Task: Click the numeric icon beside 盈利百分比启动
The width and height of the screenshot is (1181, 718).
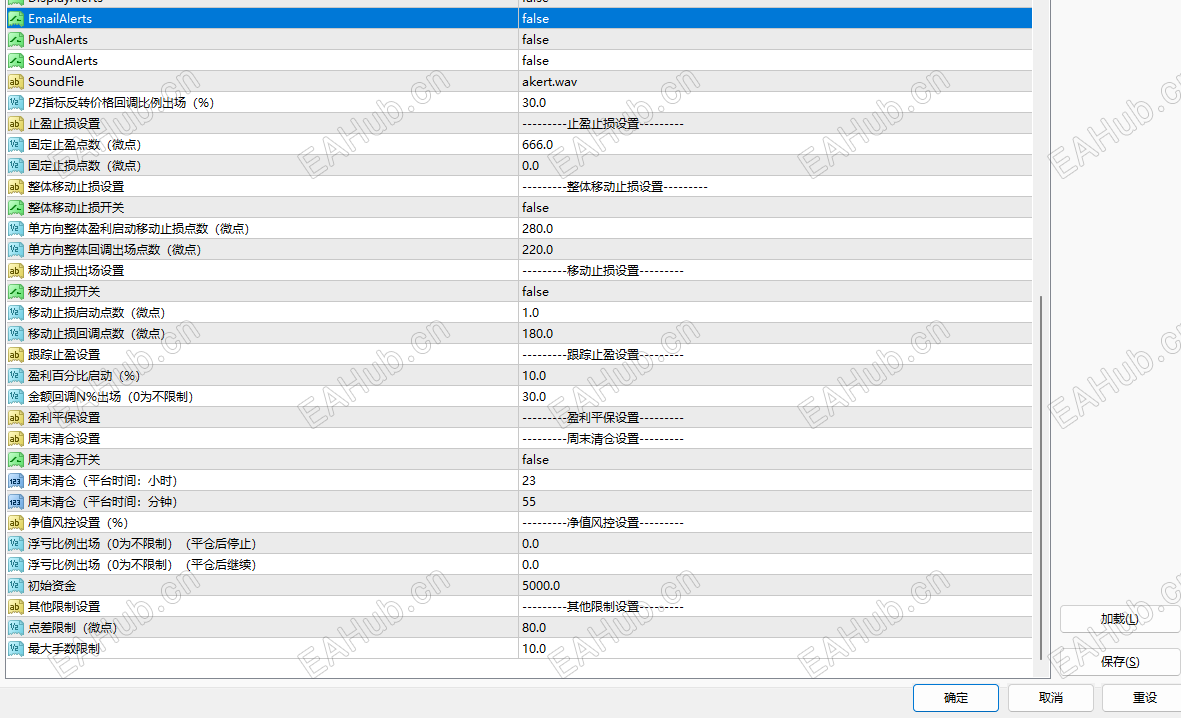Action: click(x=15, y=375)
